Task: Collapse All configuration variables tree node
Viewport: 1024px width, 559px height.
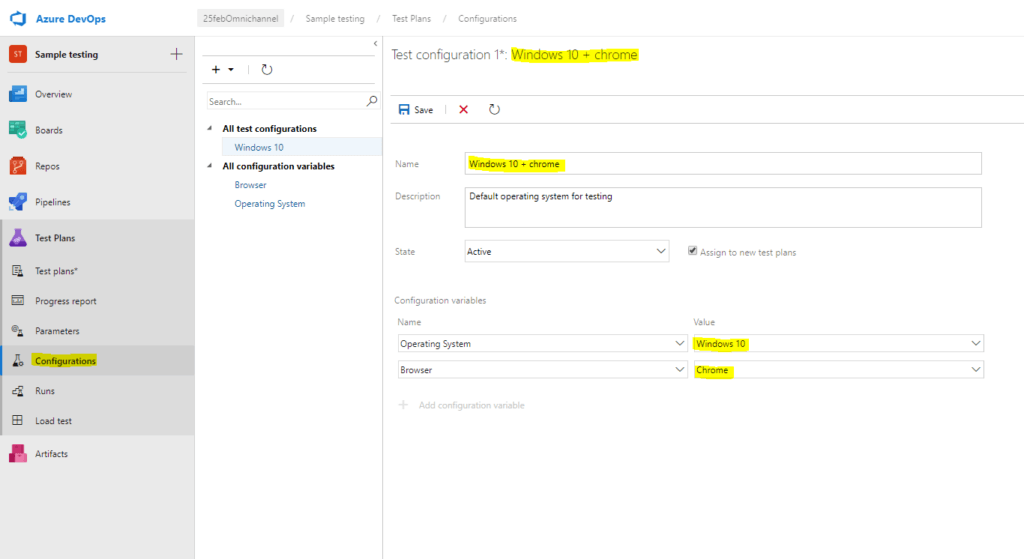Action: click(x=210, y=166)
